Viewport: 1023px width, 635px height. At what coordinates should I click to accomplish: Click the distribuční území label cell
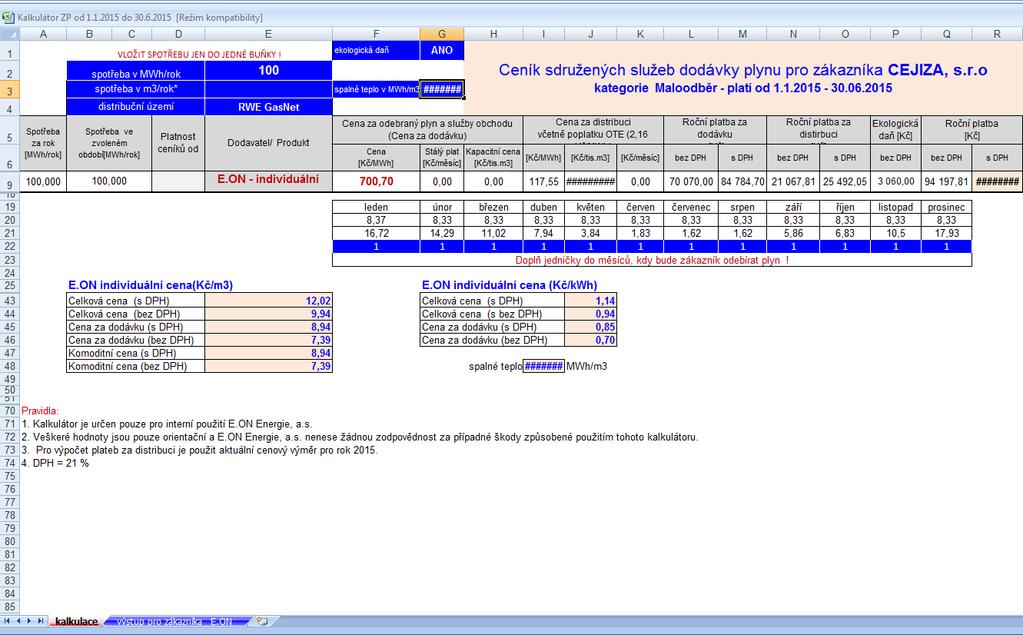136,107
